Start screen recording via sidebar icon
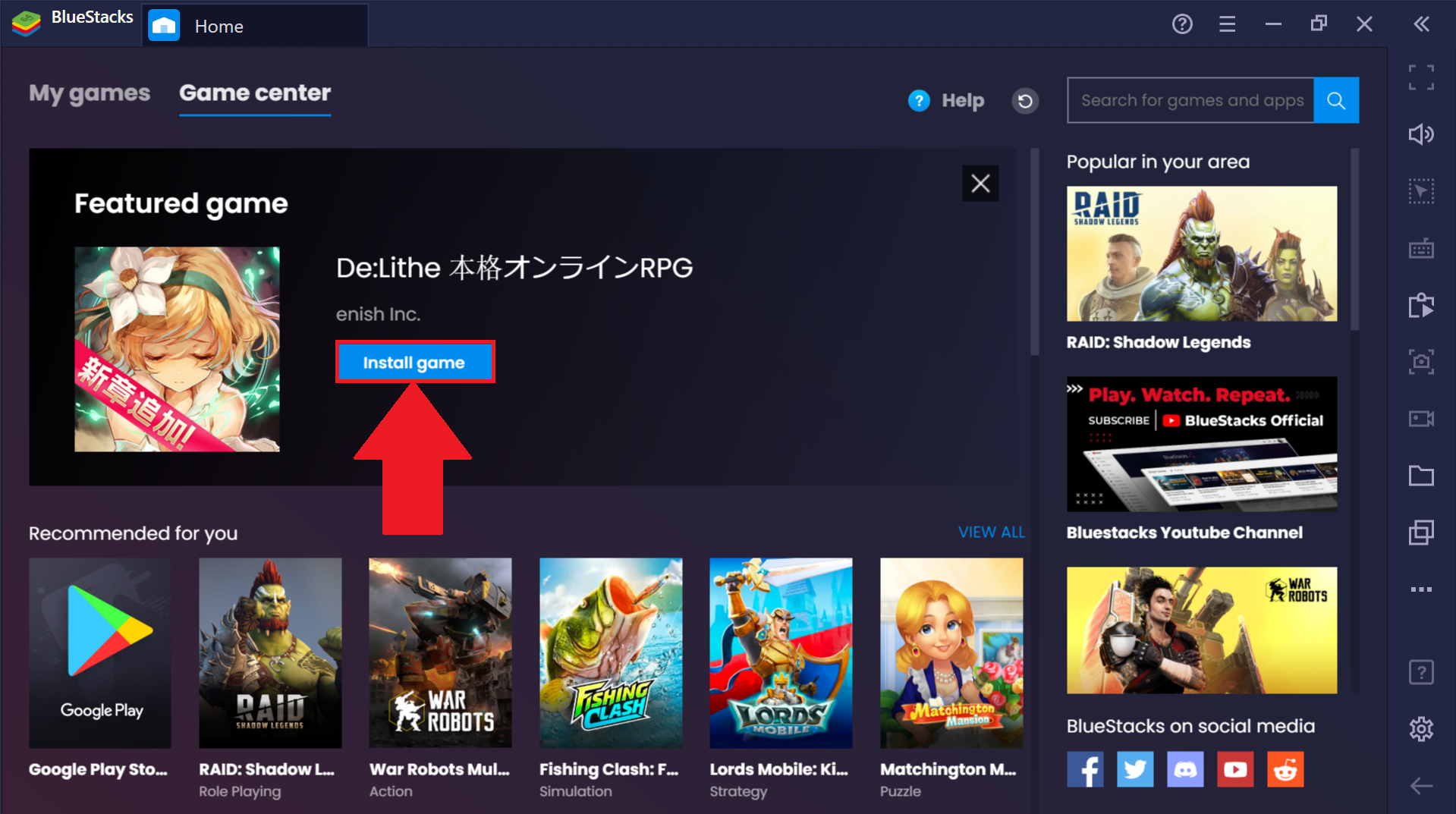 pyautogui.click(x=1421, y=419)
